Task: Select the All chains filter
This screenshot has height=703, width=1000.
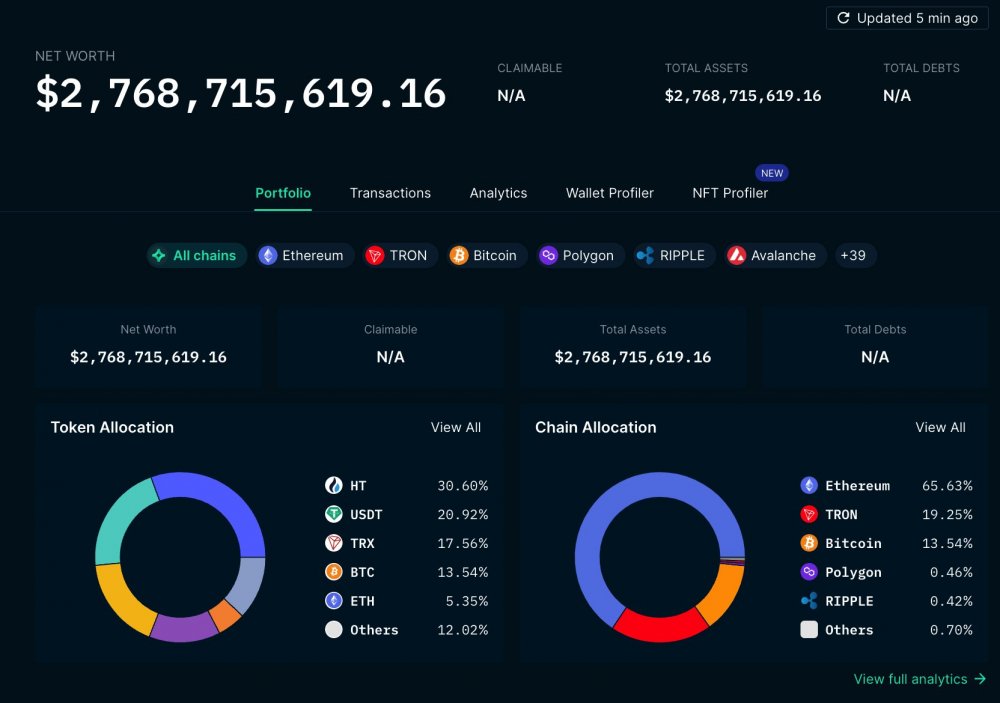Action: (x=196, y=255)
